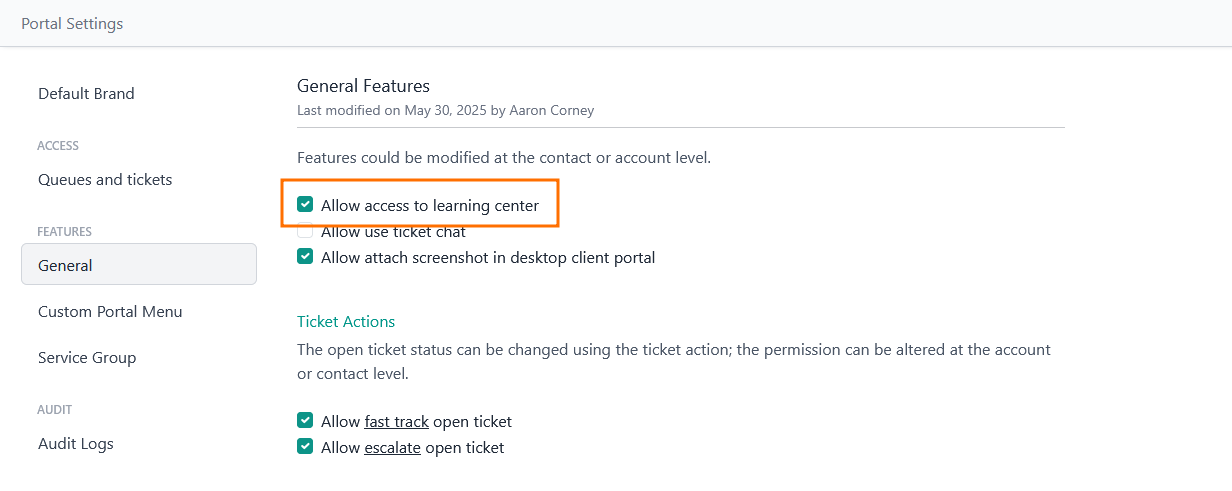Disable the escalate open ticket checkbox

306,447
